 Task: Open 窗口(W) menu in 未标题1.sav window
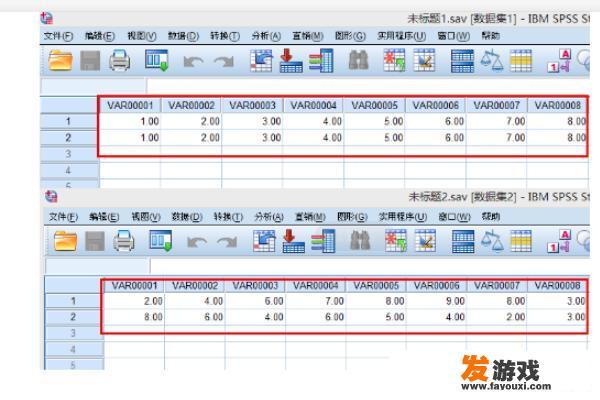[x=453, y=36]
